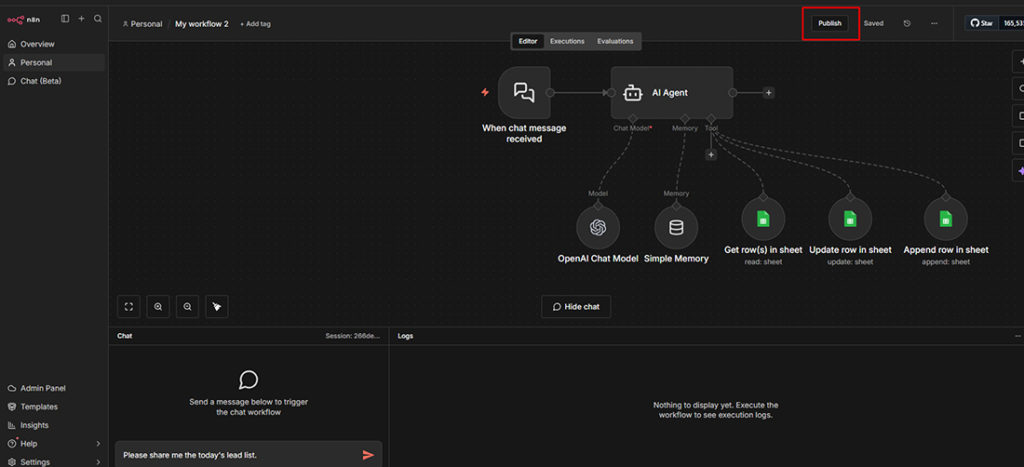Send the chat message arrow
Screen dimensions: 1024x467
[368, 455]
